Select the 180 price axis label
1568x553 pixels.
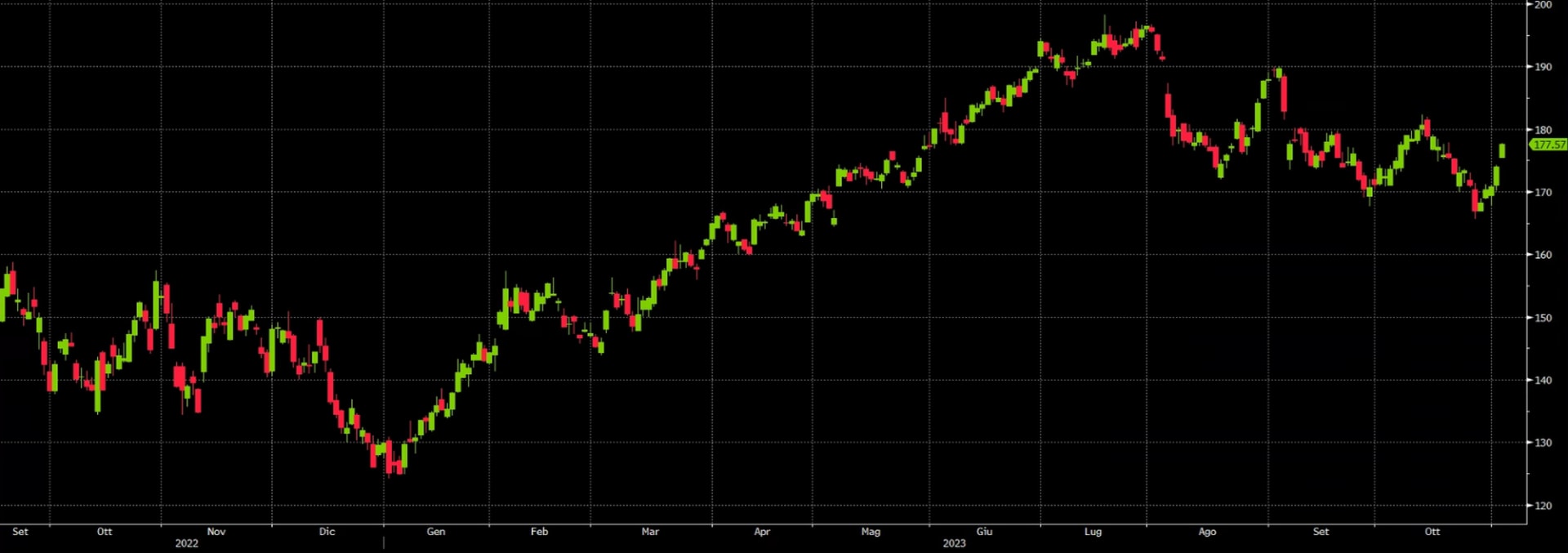coord(1543,130)
